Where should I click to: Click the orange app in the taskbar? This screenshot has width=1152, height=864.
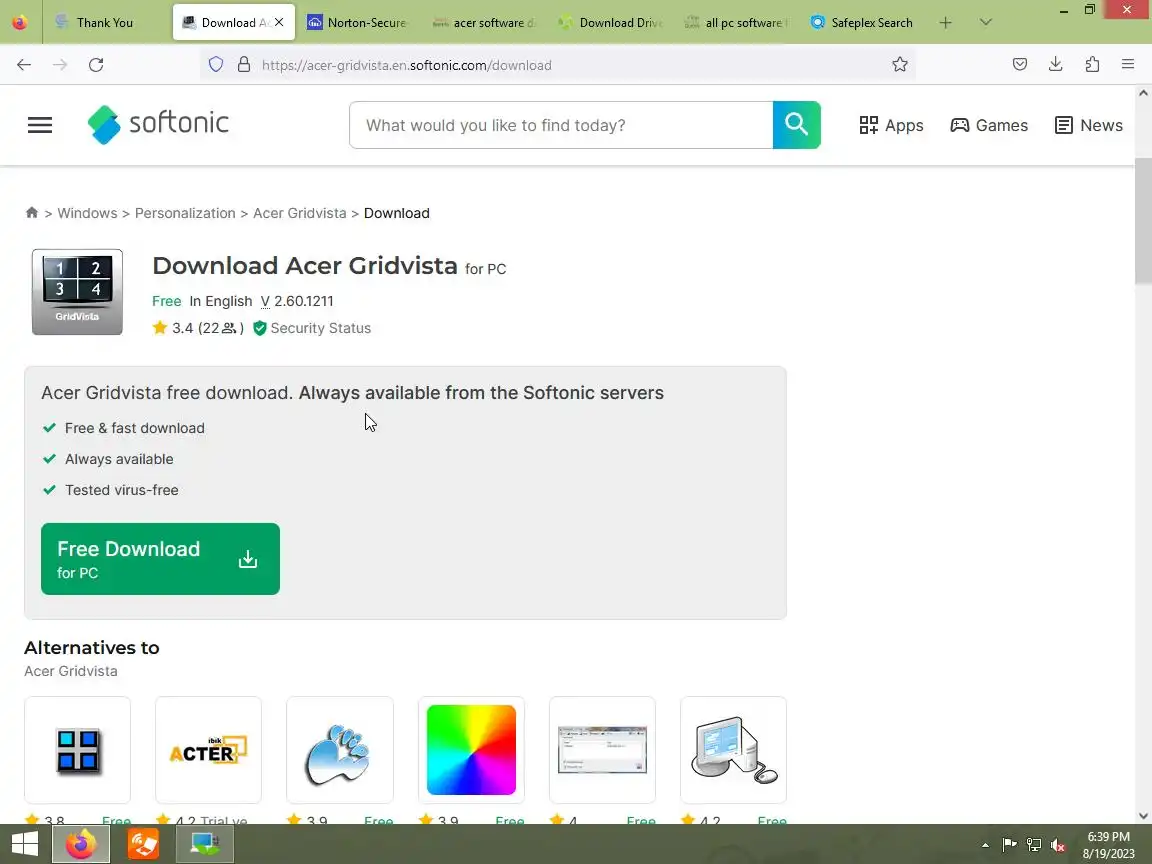(x=143, y=843)
